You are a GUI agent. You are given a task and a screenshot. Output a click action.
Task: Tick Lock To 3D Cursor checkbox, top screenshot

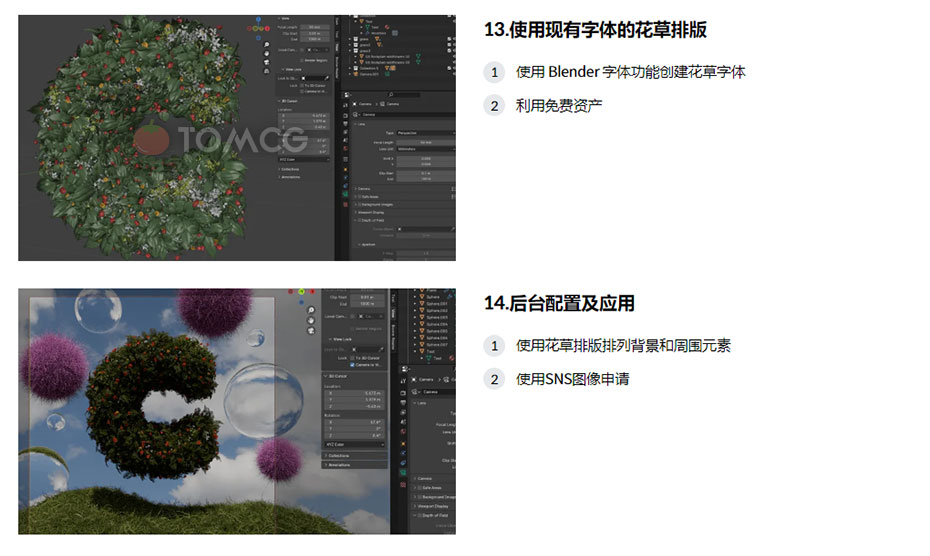[x=302, y=85]
